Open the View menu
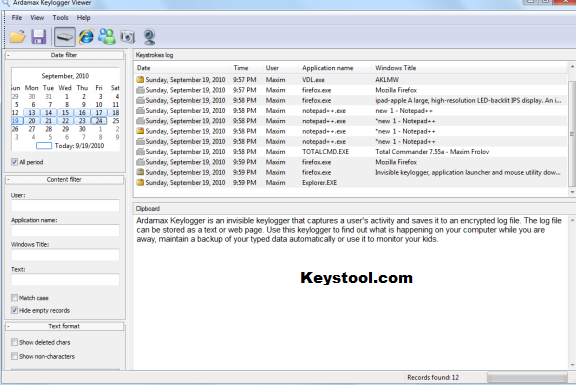576x385 pixels. [x=37, y=18]
